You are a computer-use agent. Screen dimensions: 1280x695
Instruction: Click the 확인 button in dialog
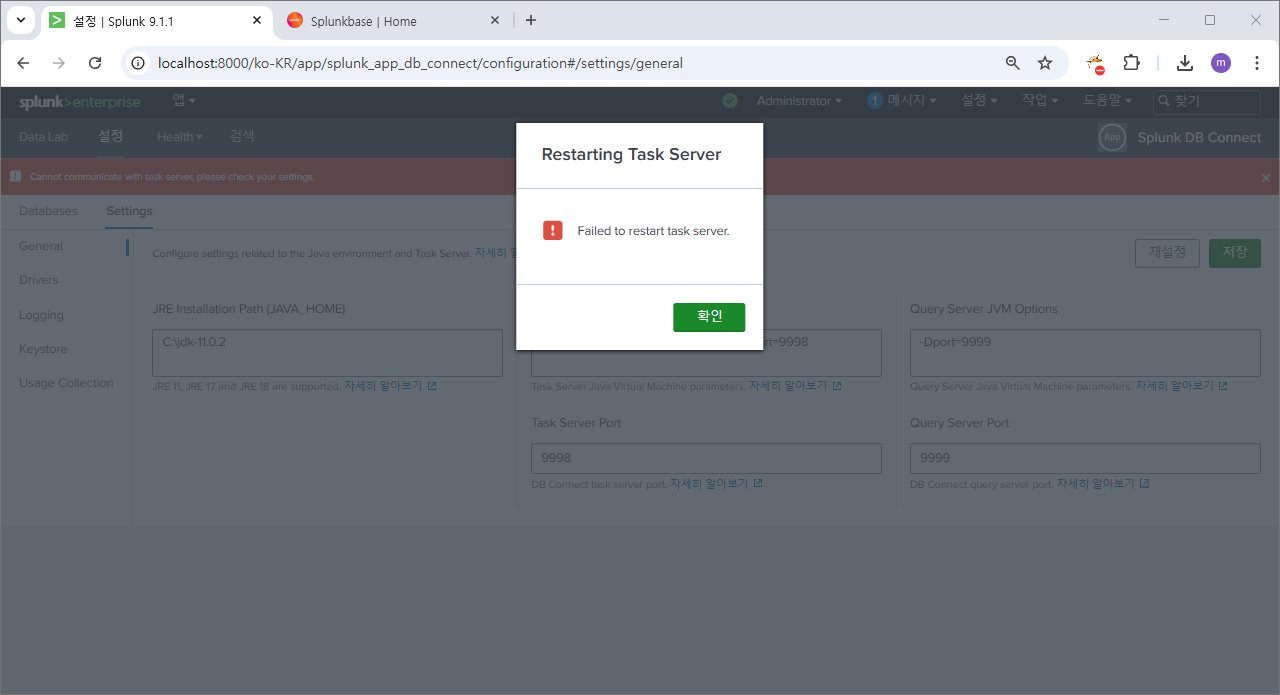[709, 317]
